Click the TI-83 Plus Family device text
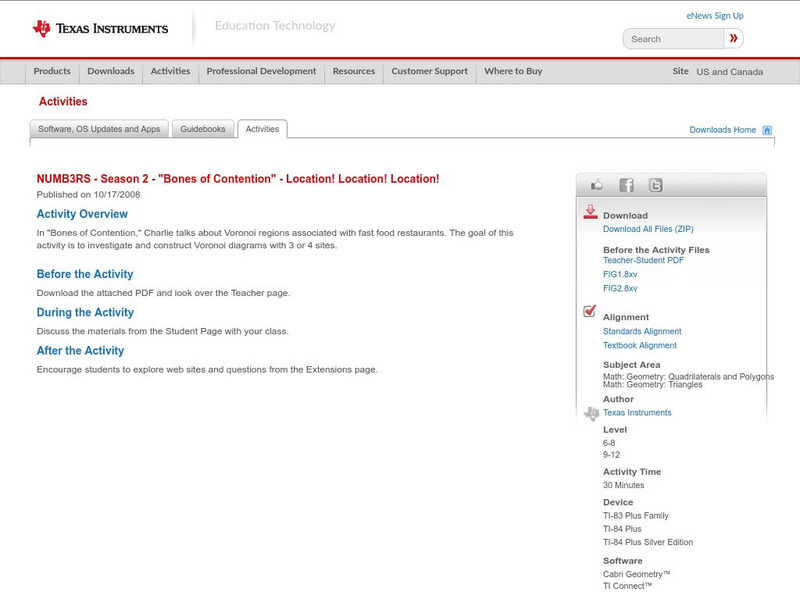This screenshot has height=592, width=800. click(636, 516)
